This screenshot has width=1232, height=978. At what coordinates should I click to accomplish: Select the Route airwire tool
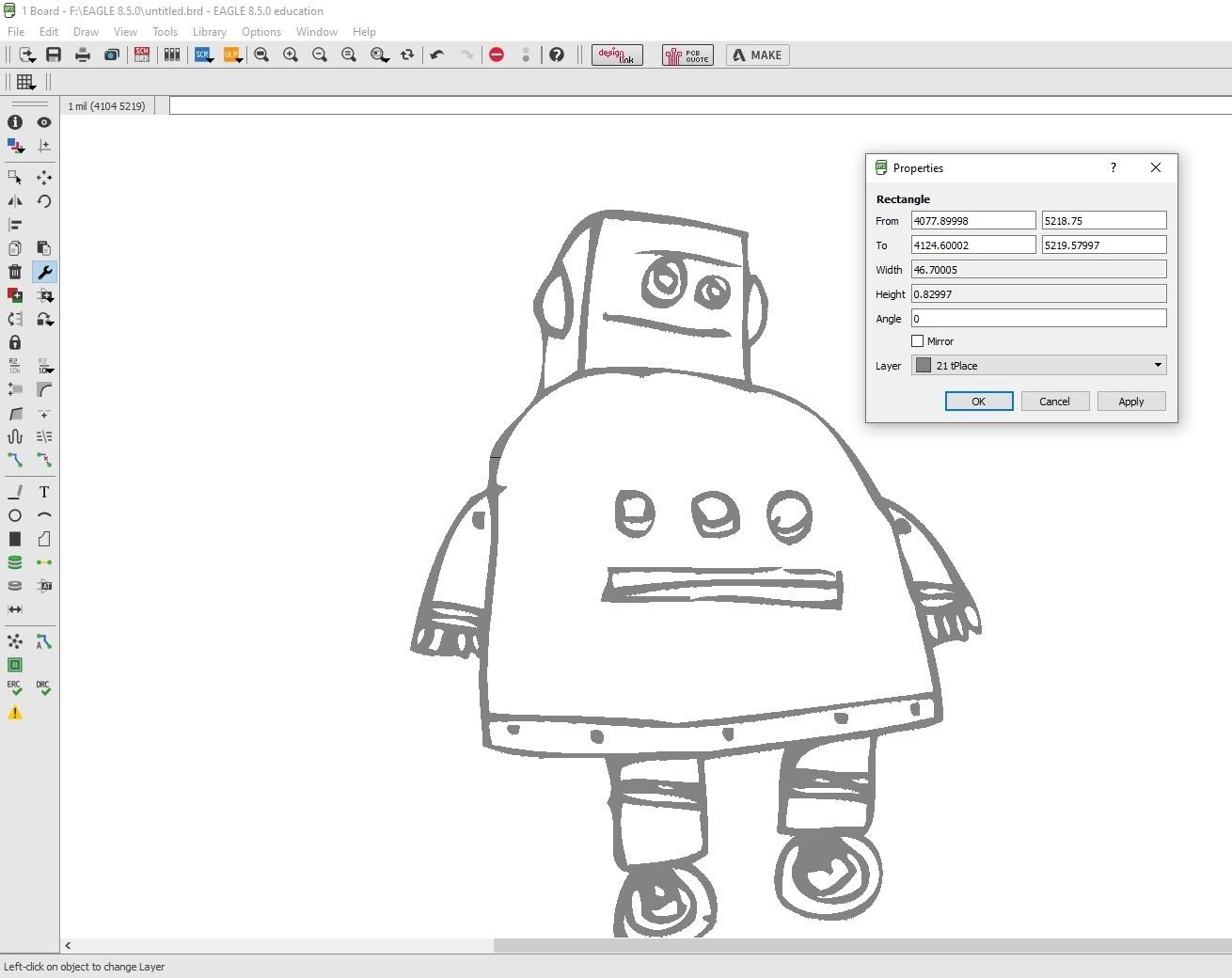(15, 460)
